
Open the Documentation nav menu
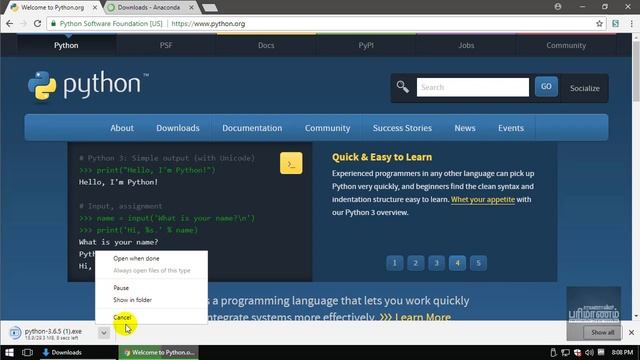click(x=252, y=128)
